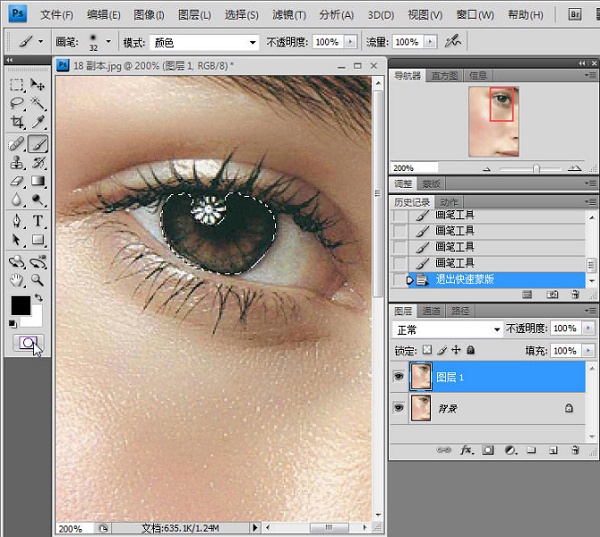Toggle lock transparent pixels

(x=427, y=350)
